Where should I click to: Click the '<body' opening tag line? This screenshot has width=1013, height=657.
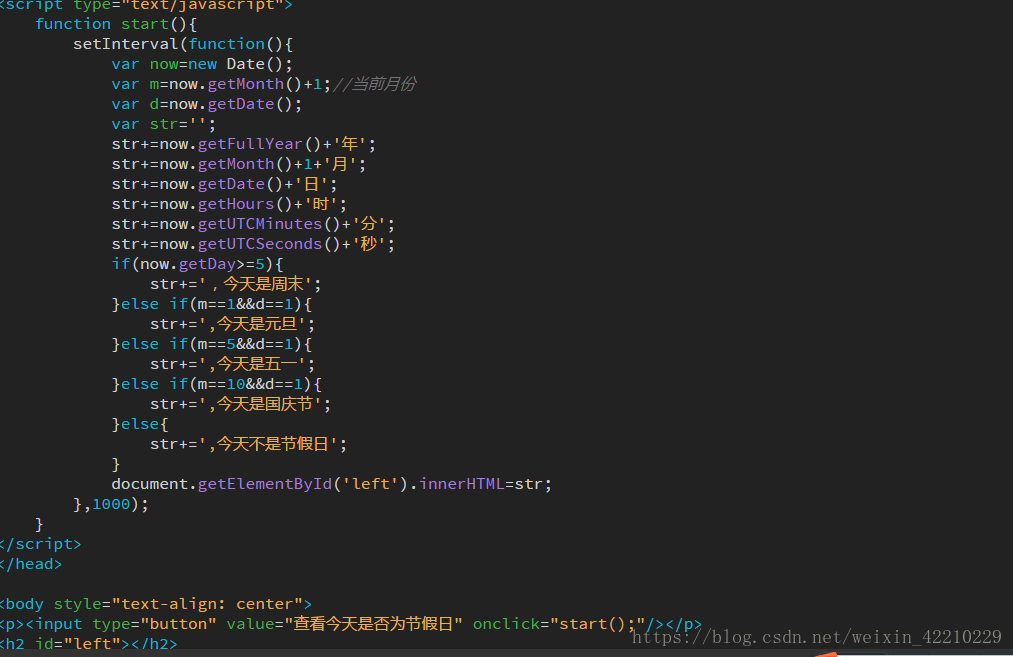point(156,605)
